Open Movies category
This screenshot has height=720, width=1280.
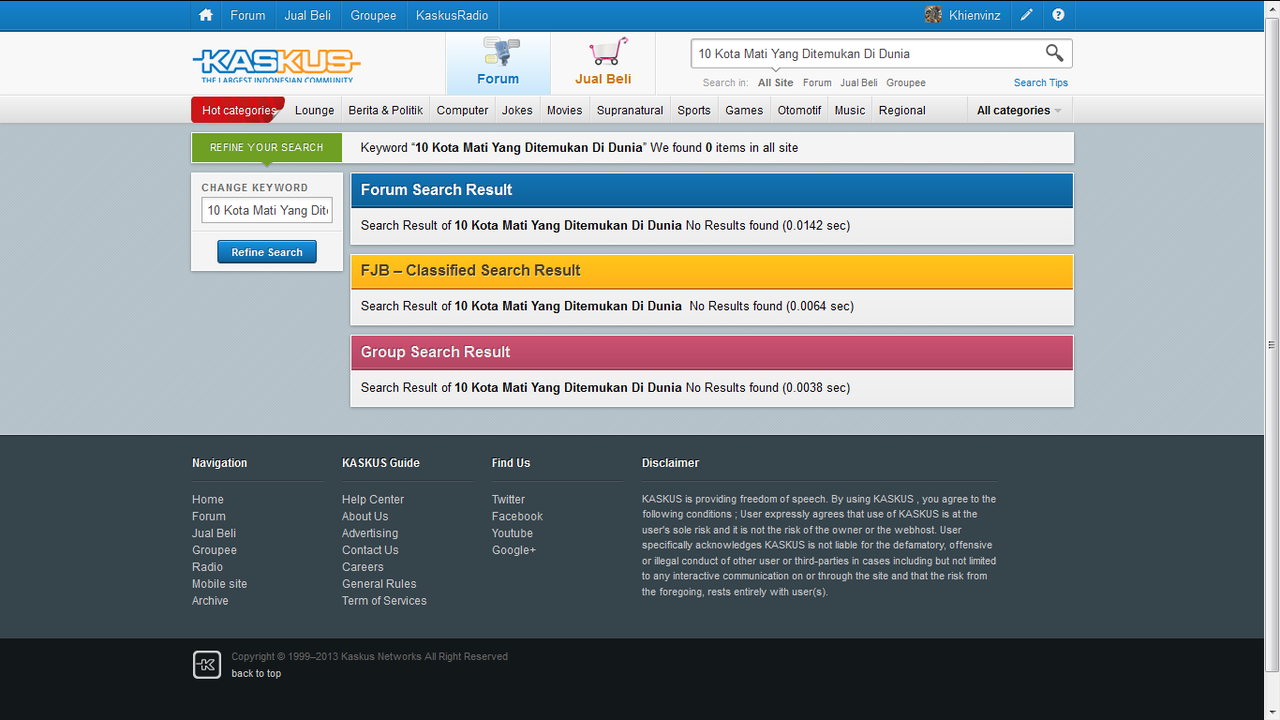565,110
